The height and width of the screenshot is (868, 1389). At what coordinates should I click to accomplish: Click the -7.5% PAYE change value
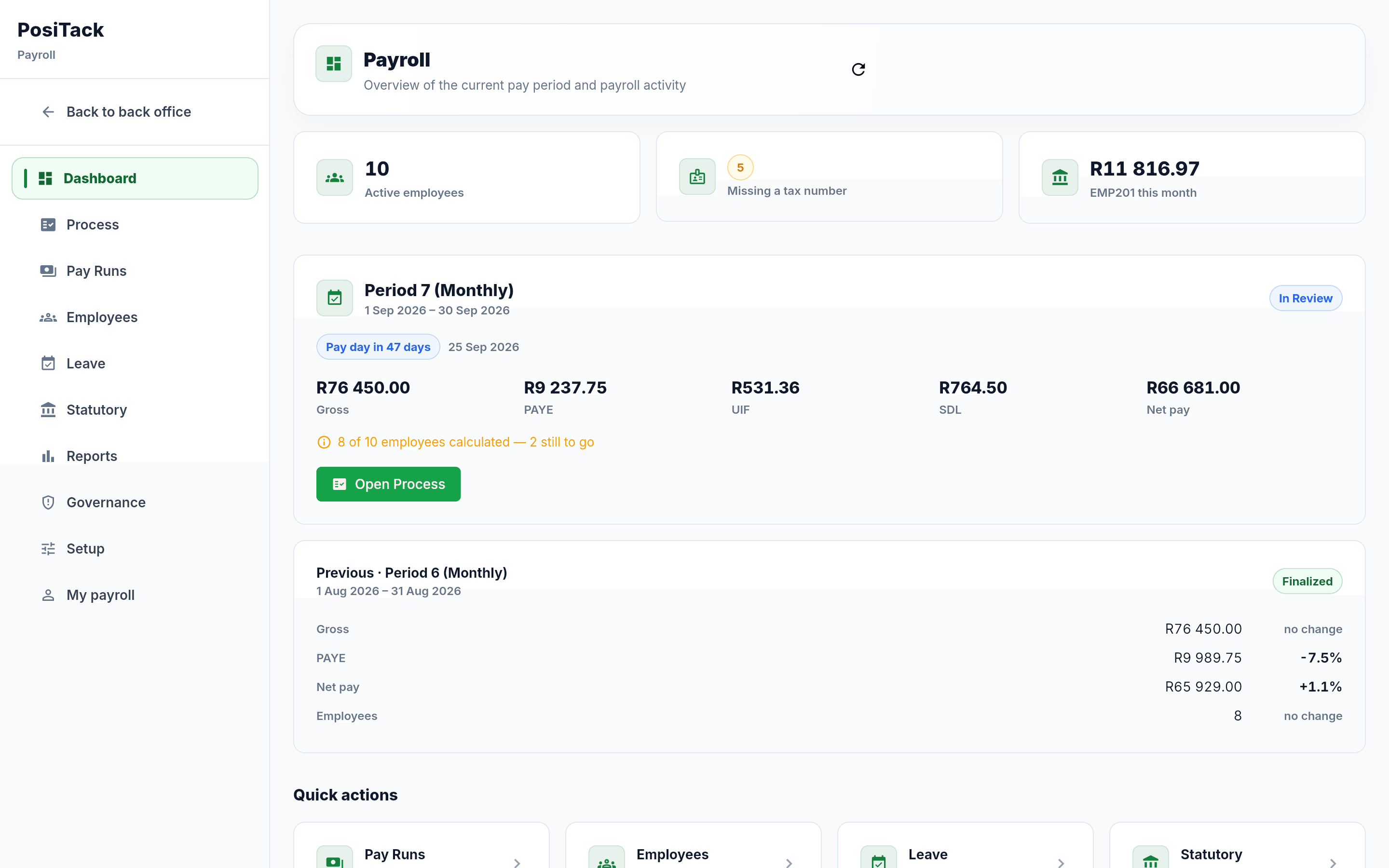1321,658
